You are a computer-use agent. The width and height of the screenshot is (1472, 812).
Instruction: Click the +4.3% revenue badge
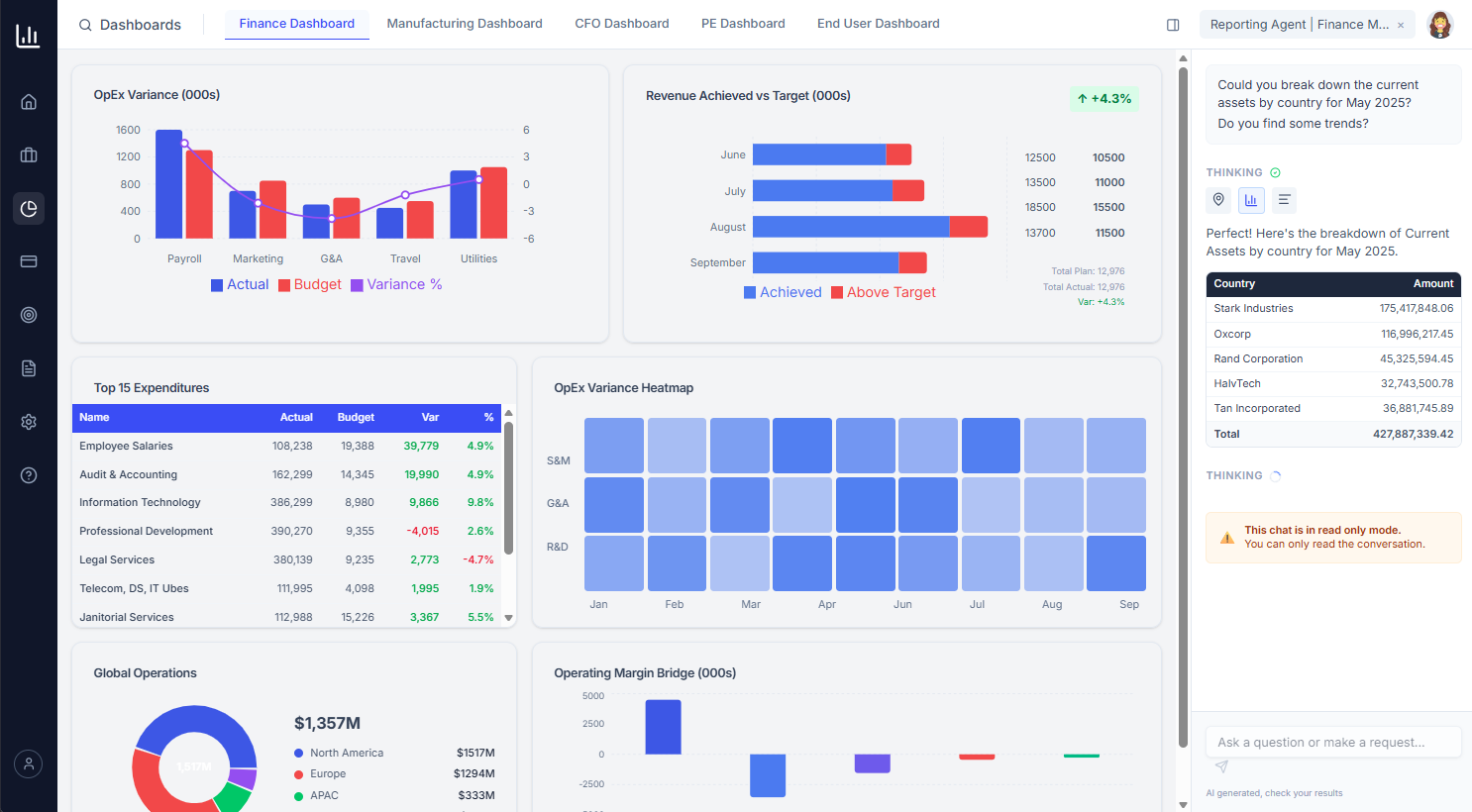[1104, 99]
